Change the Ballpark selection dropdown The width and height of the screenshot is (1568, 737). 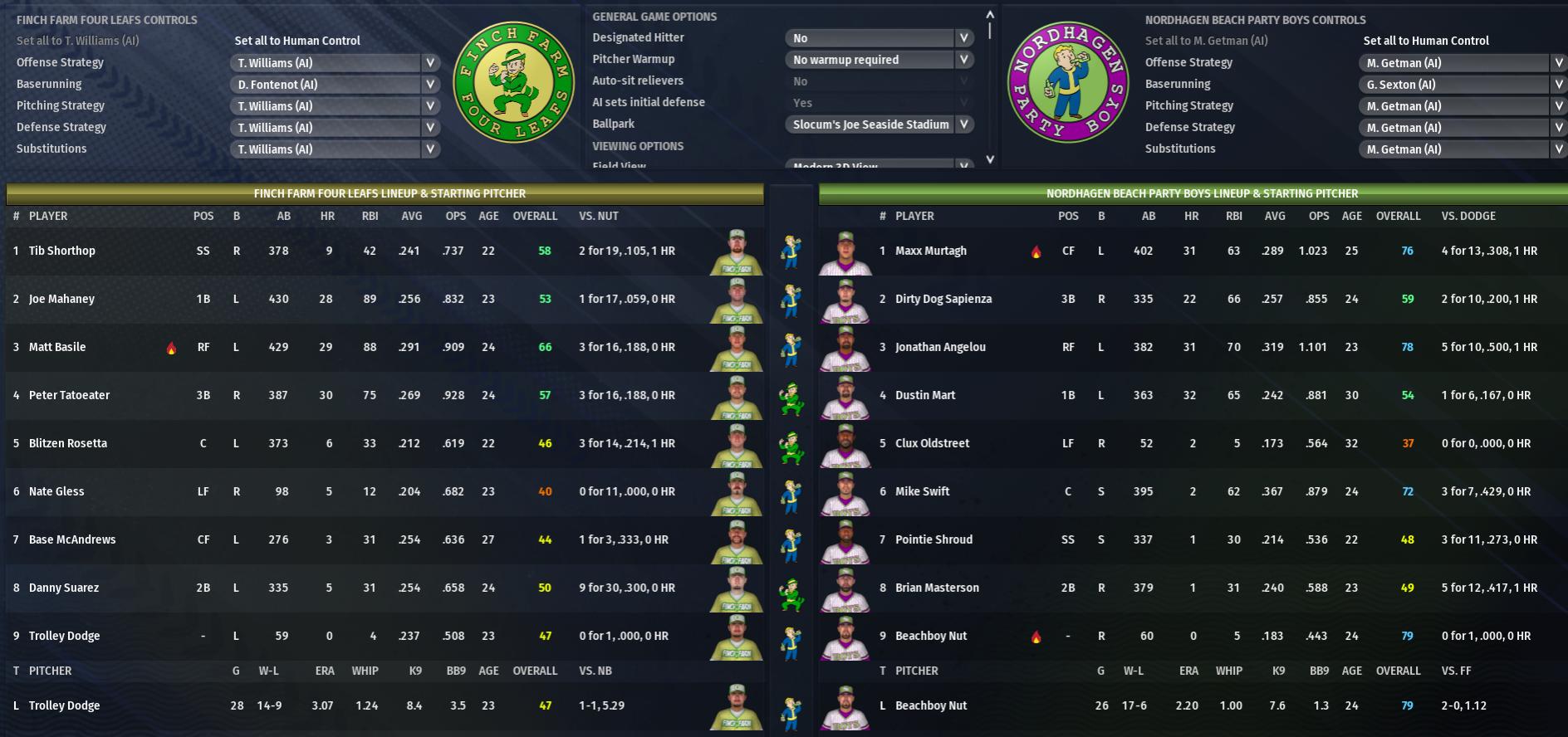coord(878,124)
